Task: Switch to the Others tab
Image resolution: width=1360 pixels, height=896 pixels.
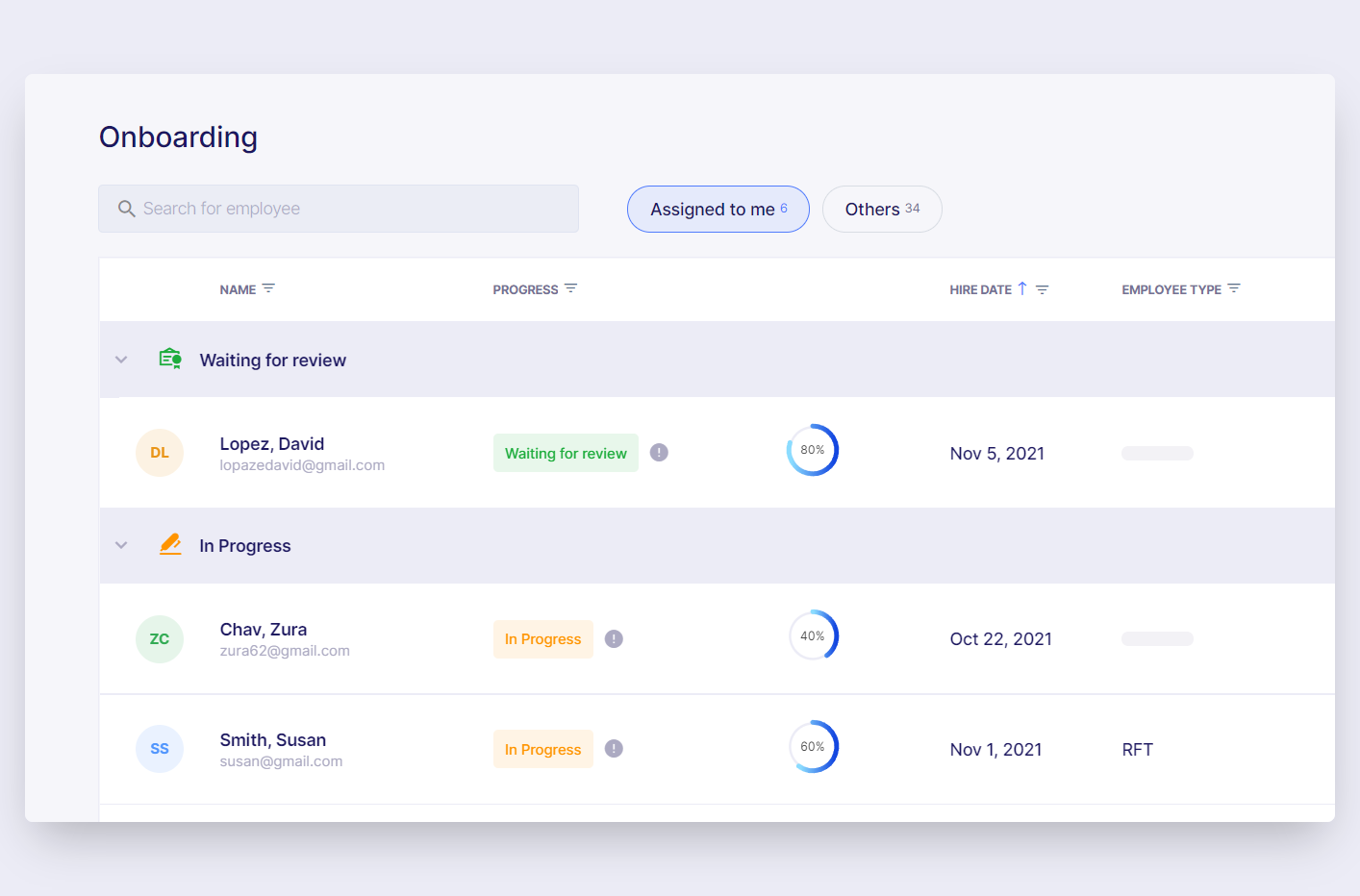Action: coord(882,209)
